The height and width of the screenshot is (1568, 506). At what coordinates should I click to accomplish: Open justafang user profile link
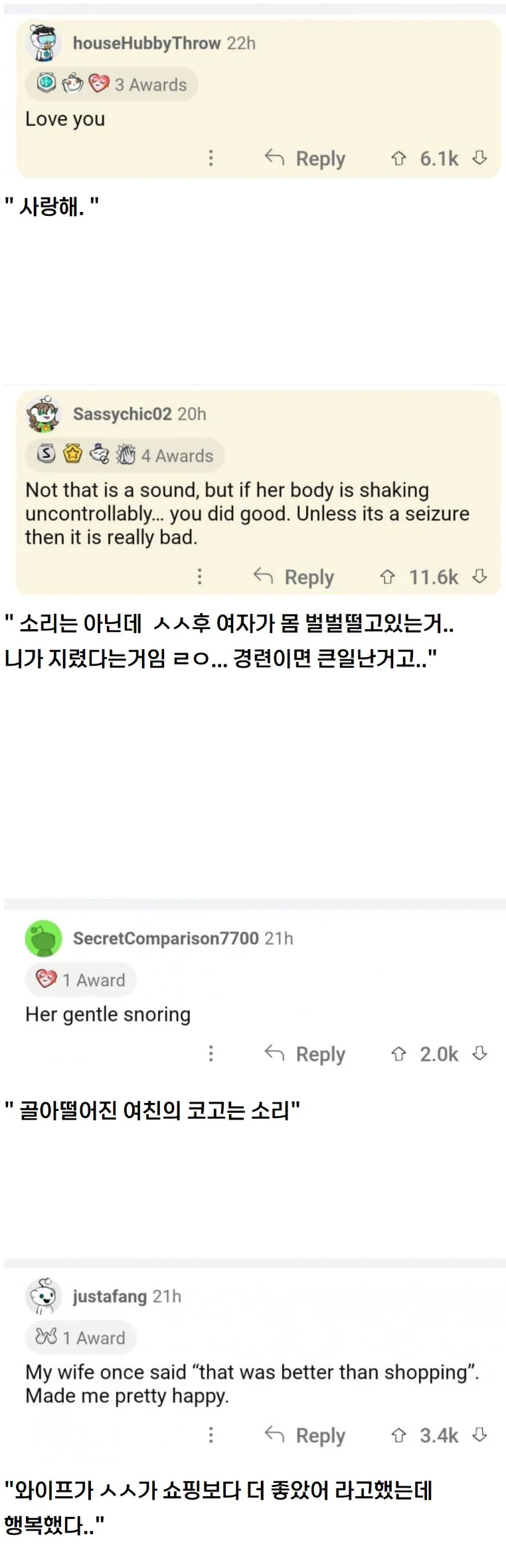pos(110,1296)
